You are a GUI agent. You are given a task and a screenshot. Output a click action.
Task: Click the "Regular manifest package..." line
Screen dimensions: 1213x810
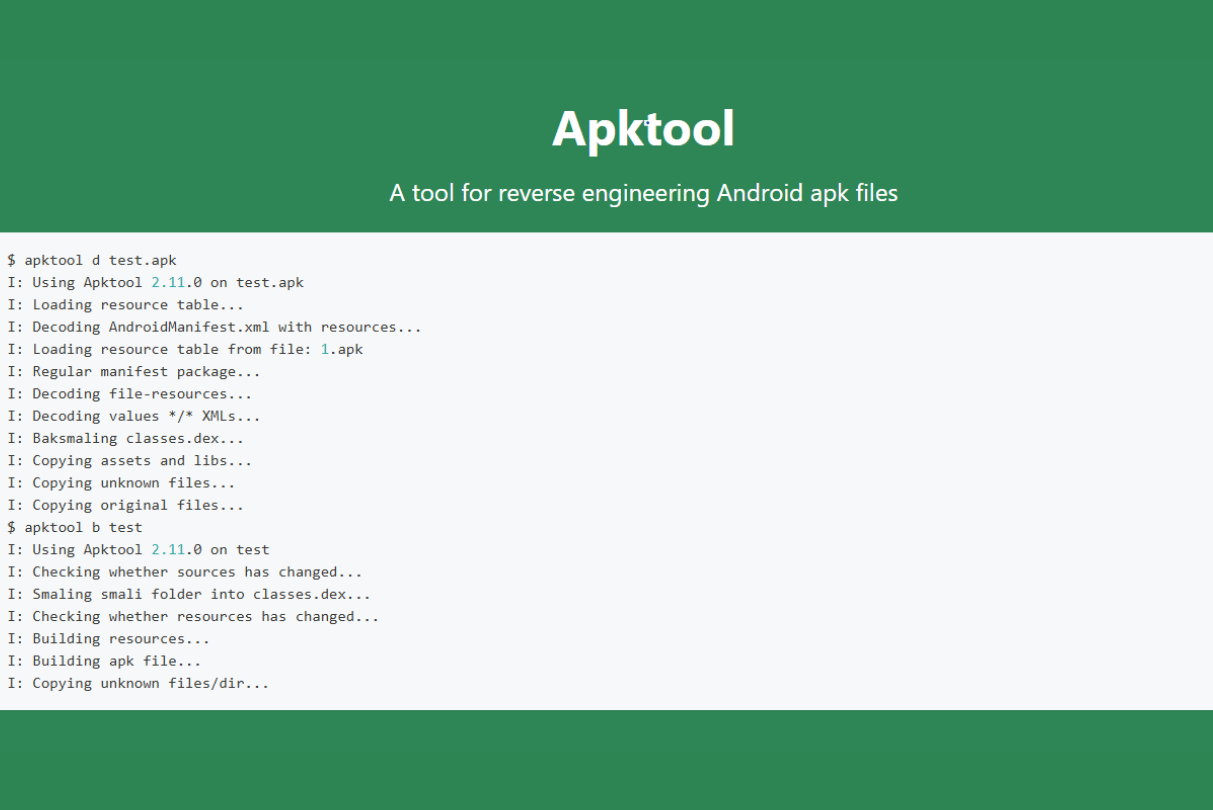tap(134, 371)
